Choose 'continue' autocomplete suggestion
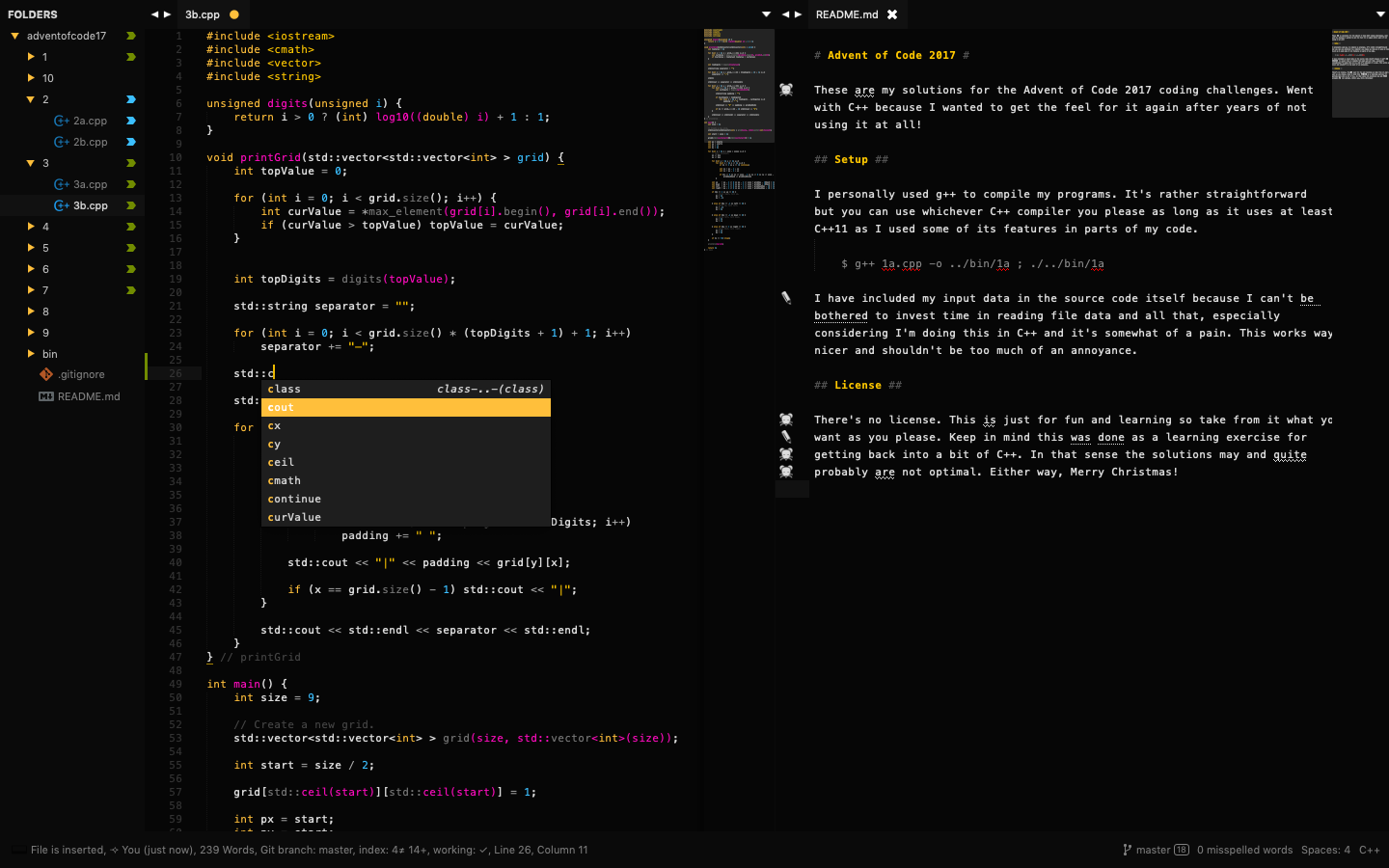 pos(406,499)
